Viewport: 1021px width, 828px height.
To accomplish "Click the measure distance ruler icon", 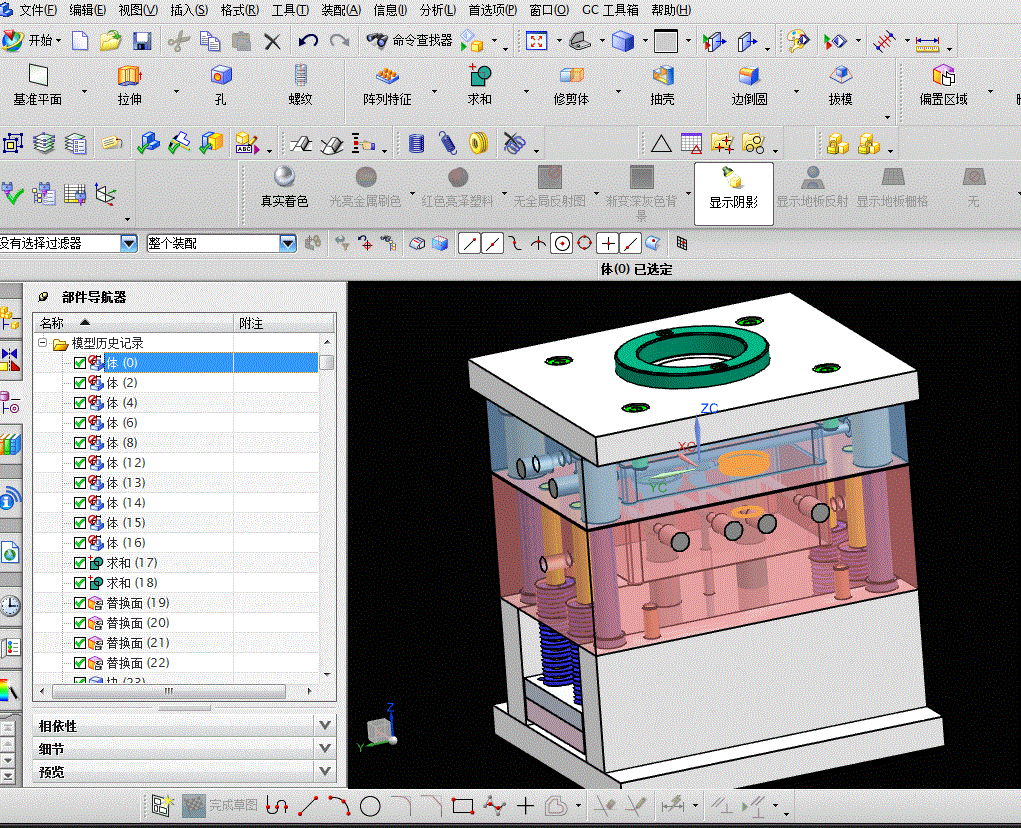I will pyautogui.click(x=927, y=43).
